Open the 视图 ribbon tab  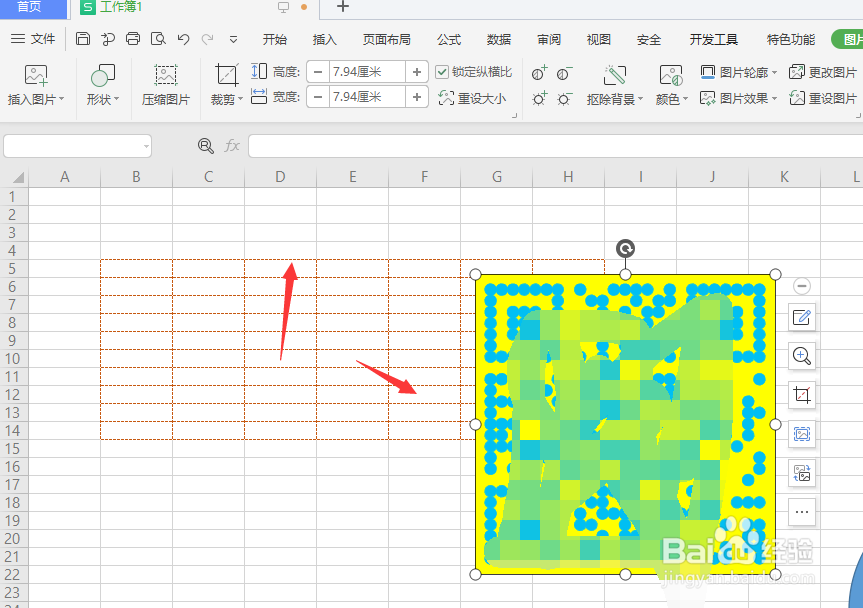599,39
